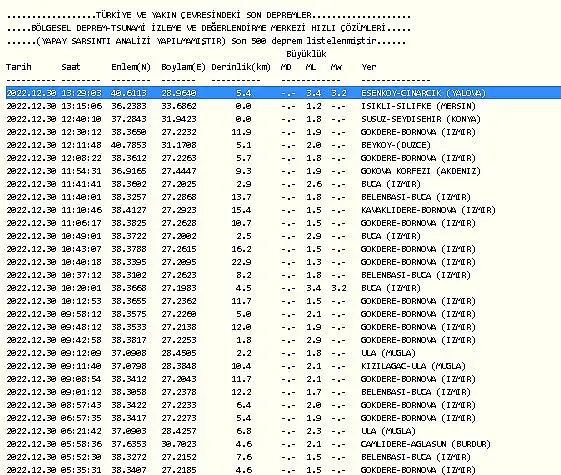Click the Büyüklük heading text
The image size is (561, 475).
306,54
